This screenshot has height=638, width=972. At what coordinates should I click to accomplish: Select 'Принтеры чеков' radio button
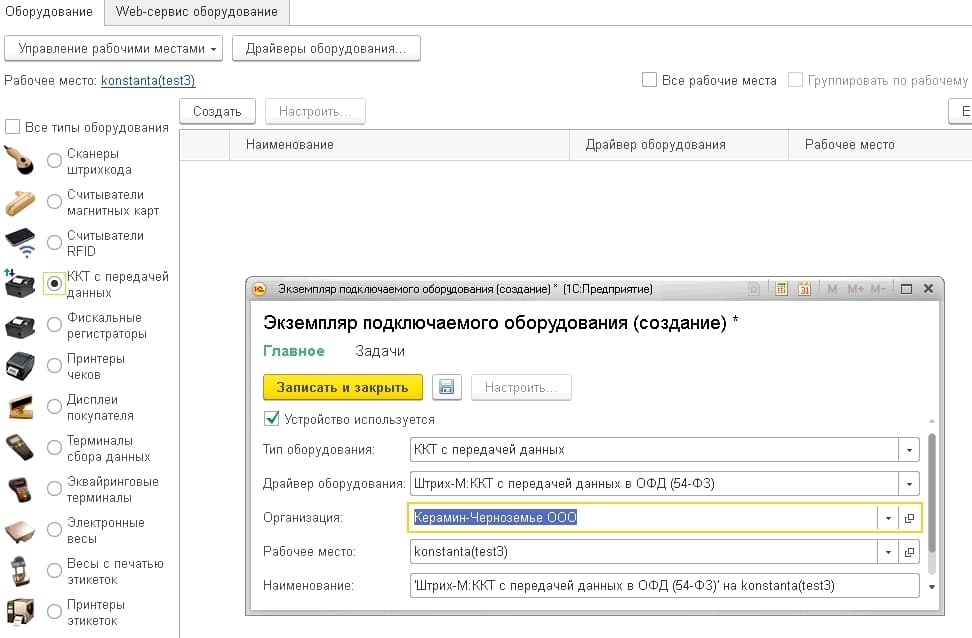pyautogui.click(x=55, y=366)
